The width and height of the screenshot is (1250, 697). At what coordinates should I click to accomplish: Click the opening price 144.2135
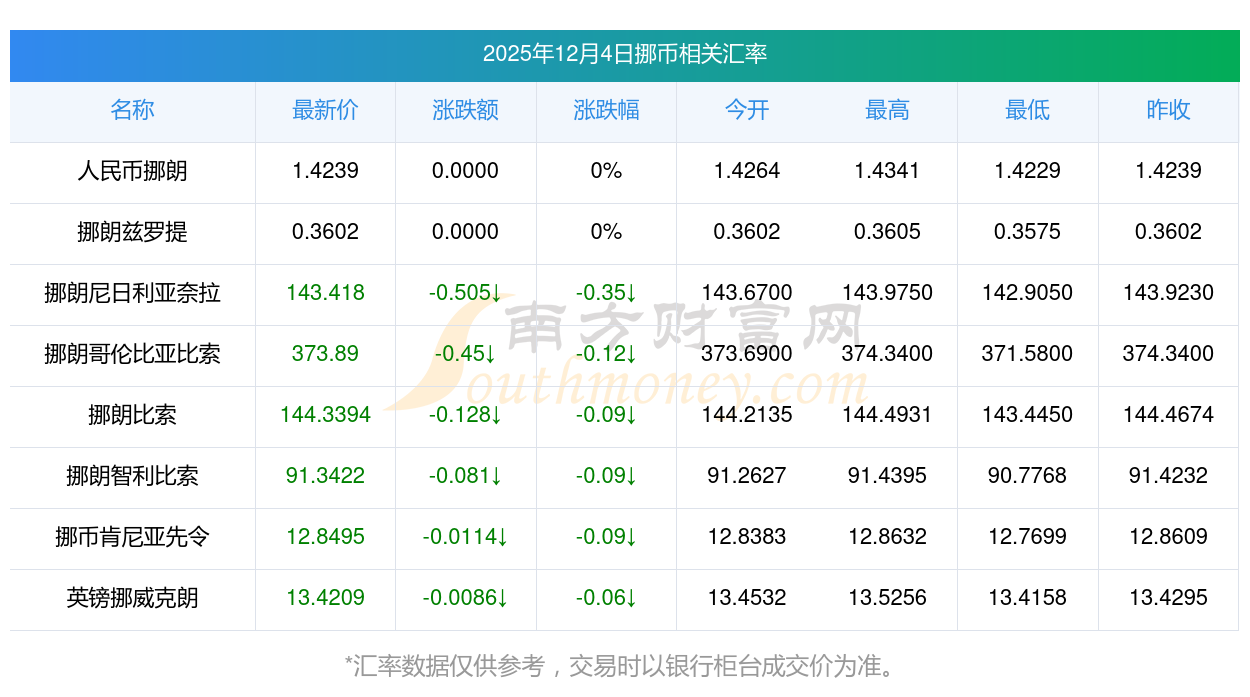(747, 415)
